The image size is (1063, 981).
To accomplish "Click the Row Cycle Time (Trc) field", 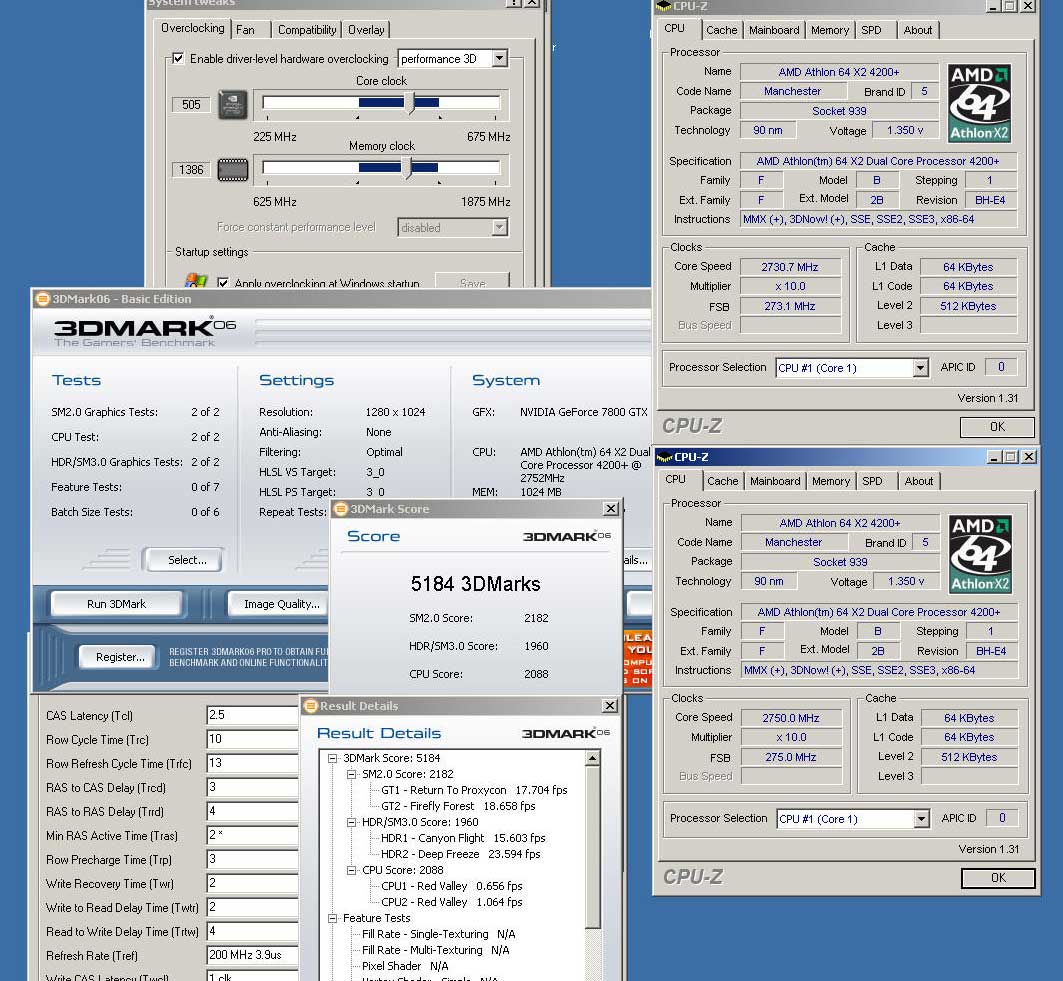I will (x=252, y=739).
